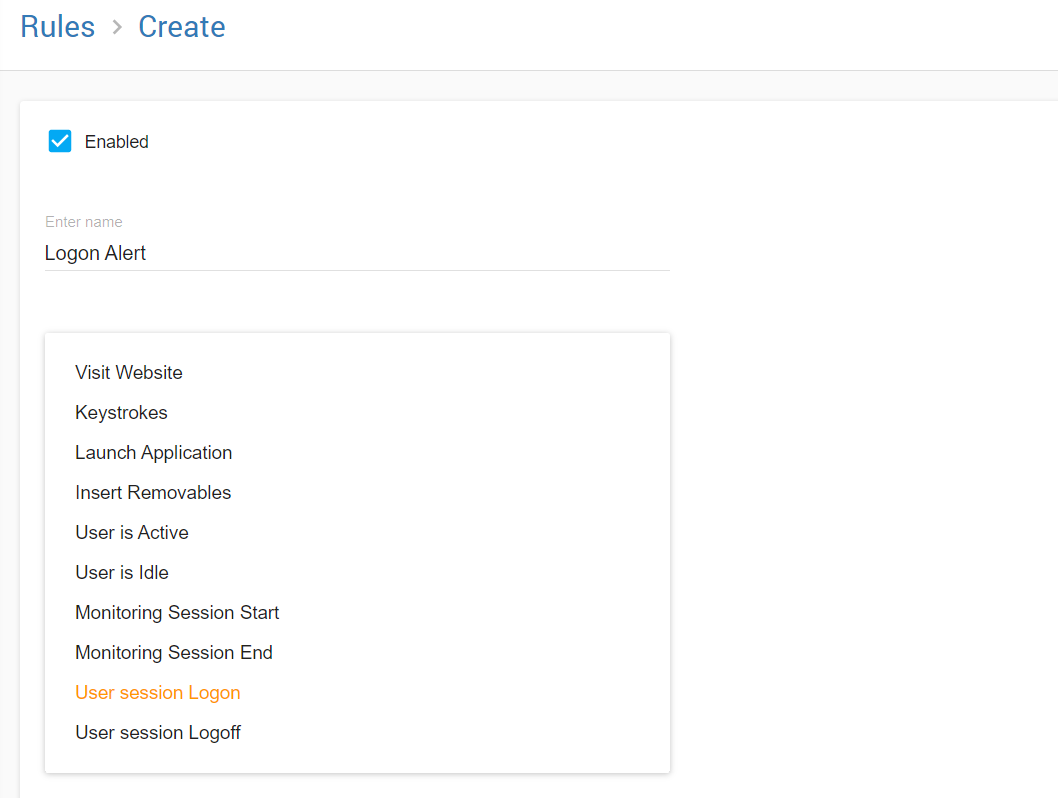Click the breadcrumb chevron separator icon

coord(117,28)
